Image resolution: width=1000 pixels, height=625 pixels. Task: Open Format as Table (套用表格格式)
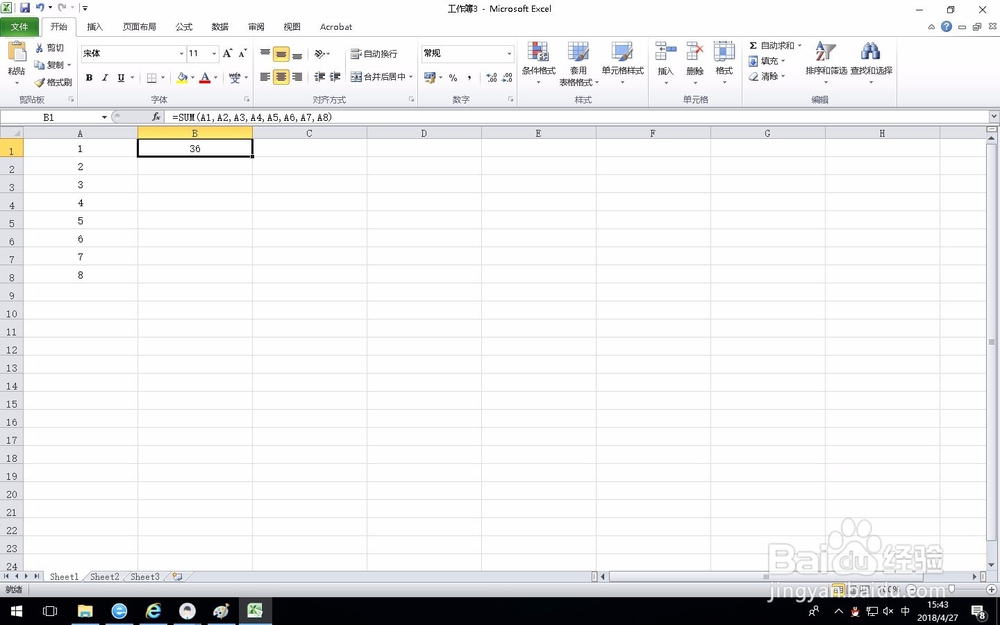[x=579, y=62]
